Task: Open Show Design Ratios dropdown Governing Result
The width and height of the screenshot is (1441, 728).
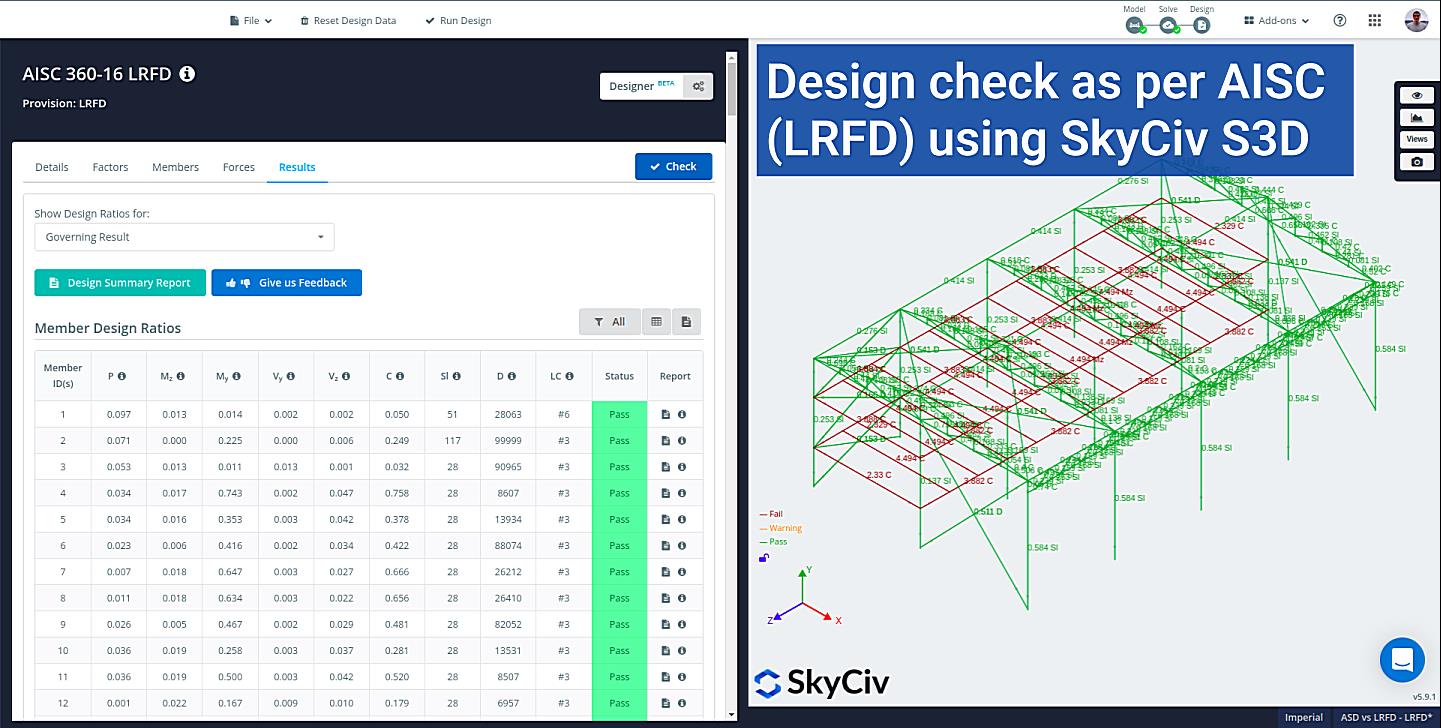Action: click(x=184, y=237)
